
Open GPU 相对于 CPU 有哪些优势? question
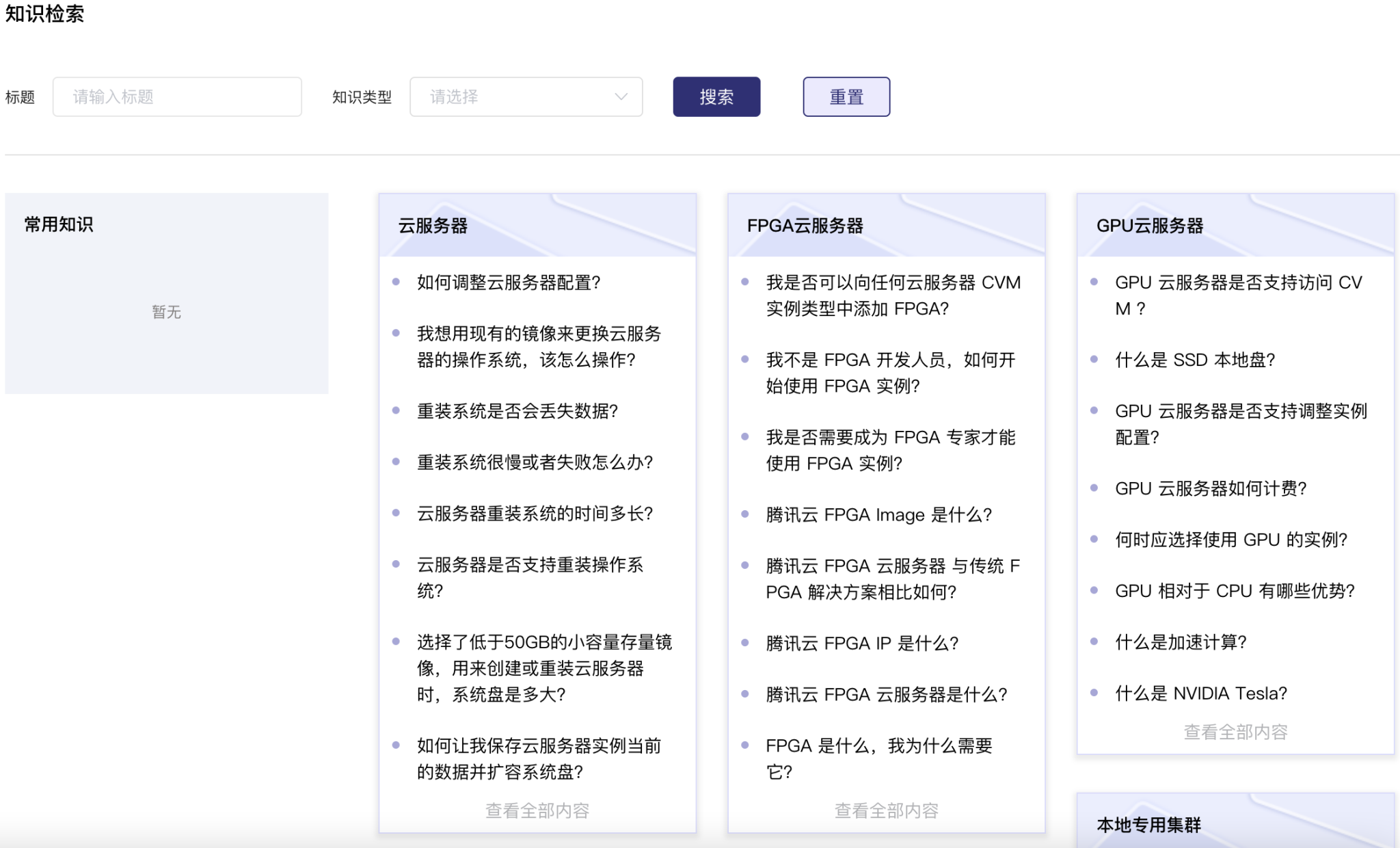coord(1235,591)
